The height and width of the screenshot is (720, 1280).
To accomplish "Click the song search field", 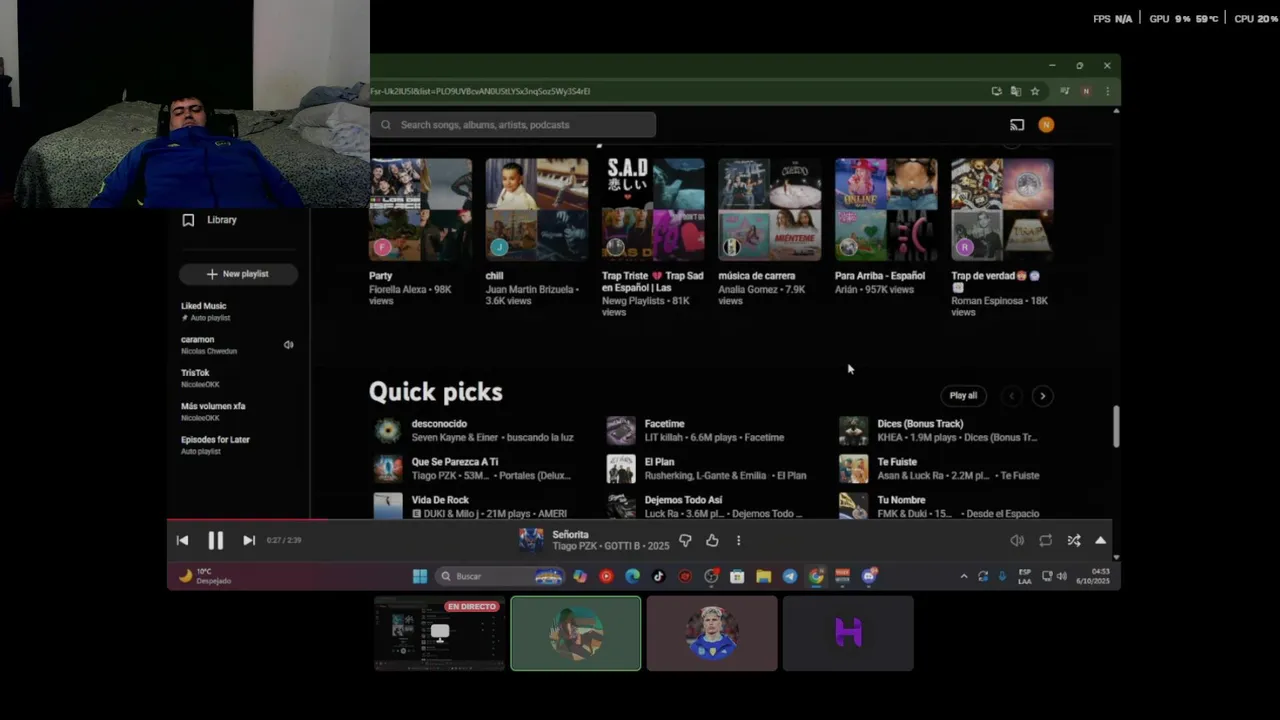I will 513,125.
